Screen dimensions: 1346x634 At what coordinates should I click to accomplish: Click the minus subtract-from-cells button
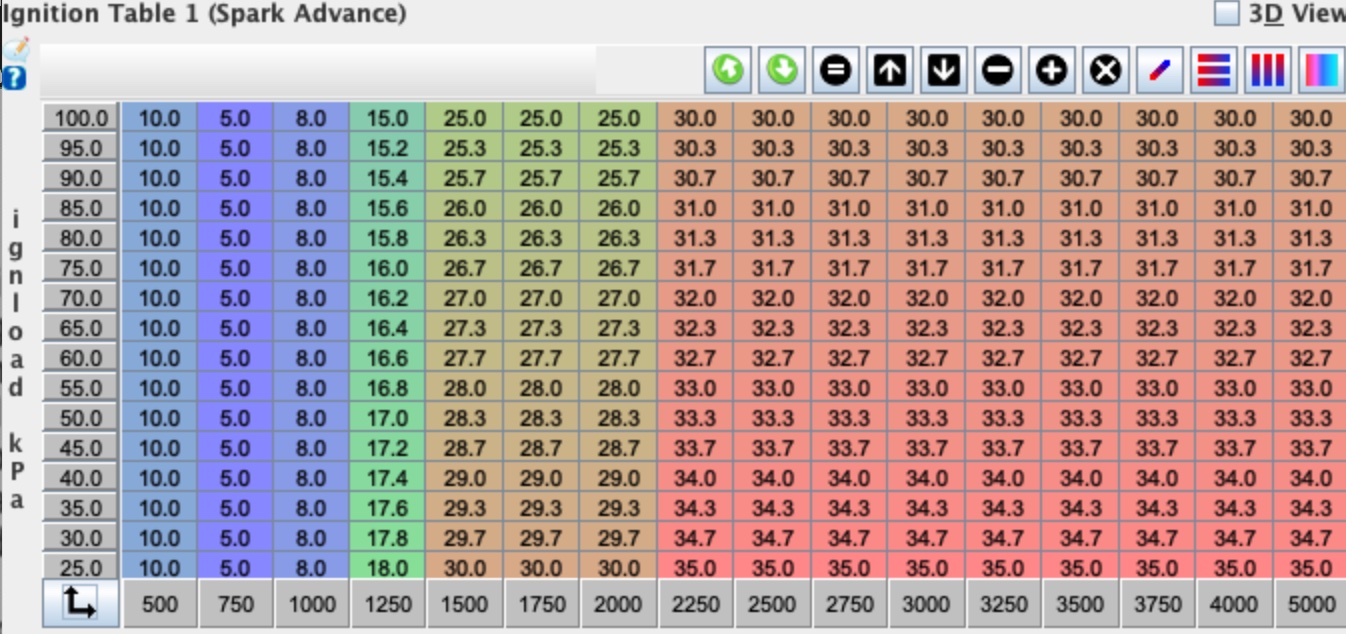(x=998, y=70)
